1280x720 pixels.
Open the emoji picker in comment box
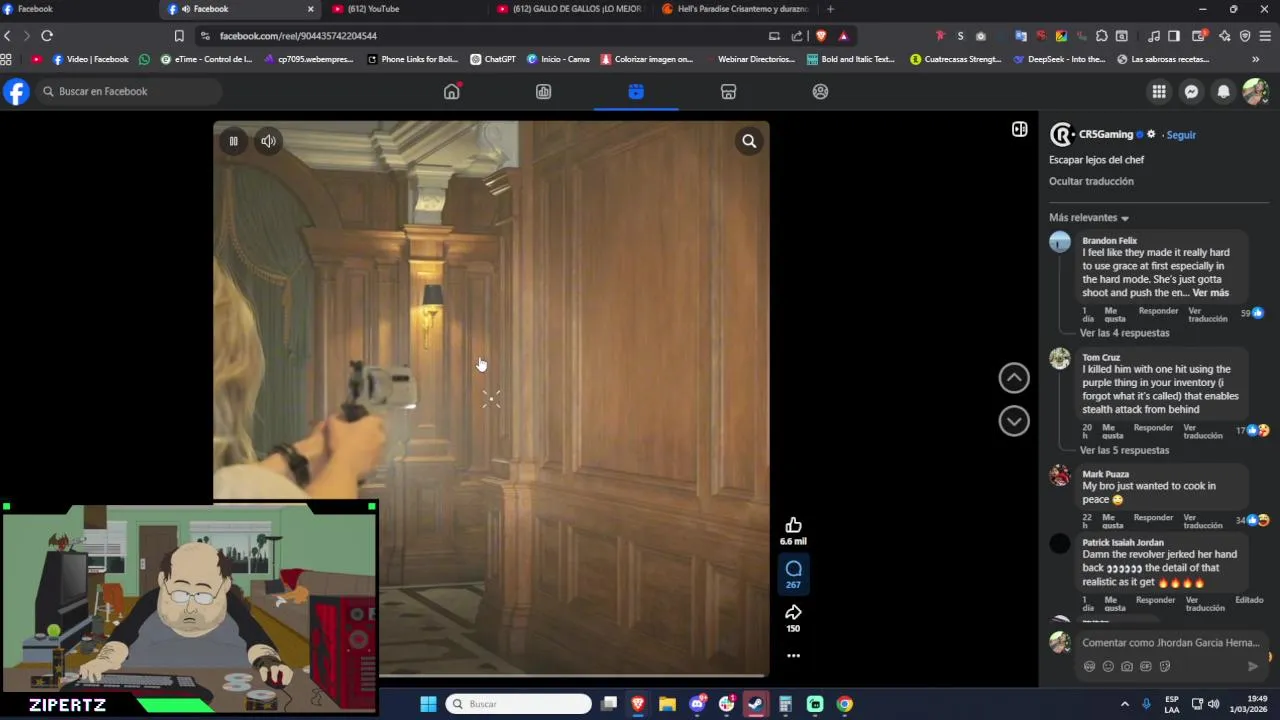click(1108, 666)
